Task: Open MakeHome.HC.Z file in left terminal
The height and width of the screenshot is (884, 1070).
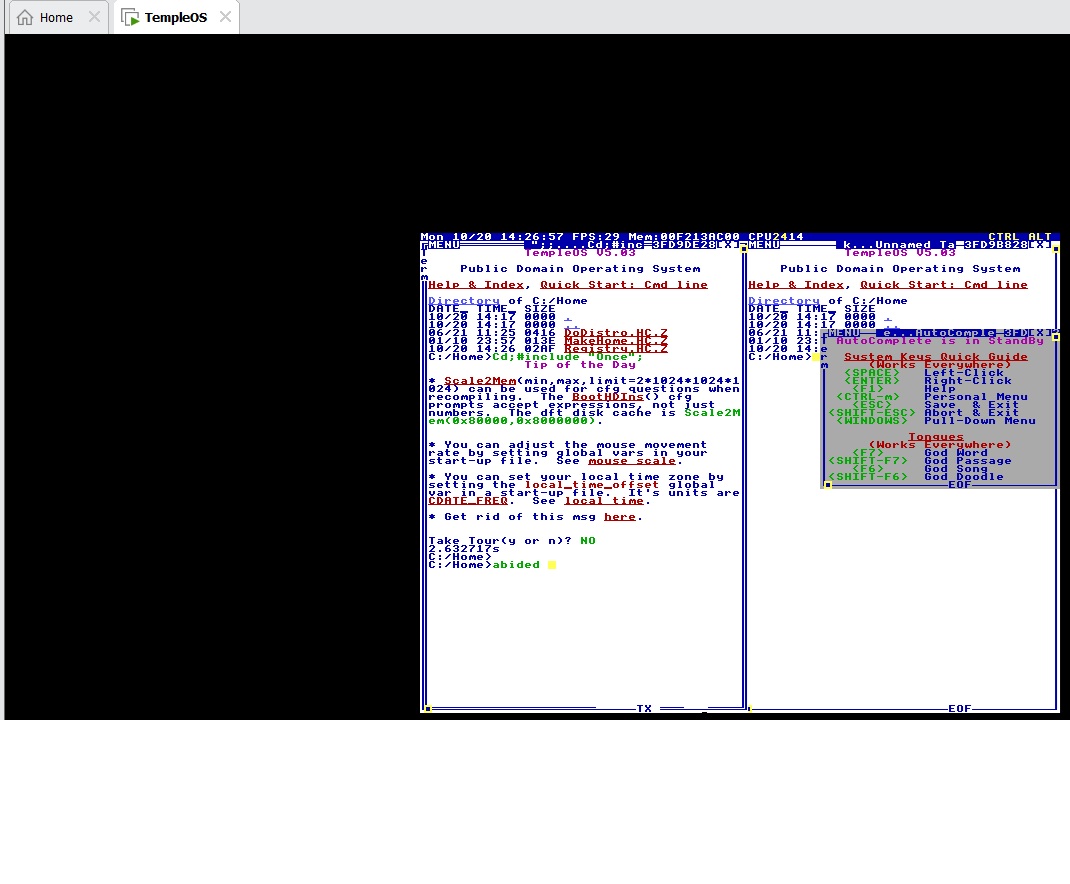Action: [x=616, y=341]
